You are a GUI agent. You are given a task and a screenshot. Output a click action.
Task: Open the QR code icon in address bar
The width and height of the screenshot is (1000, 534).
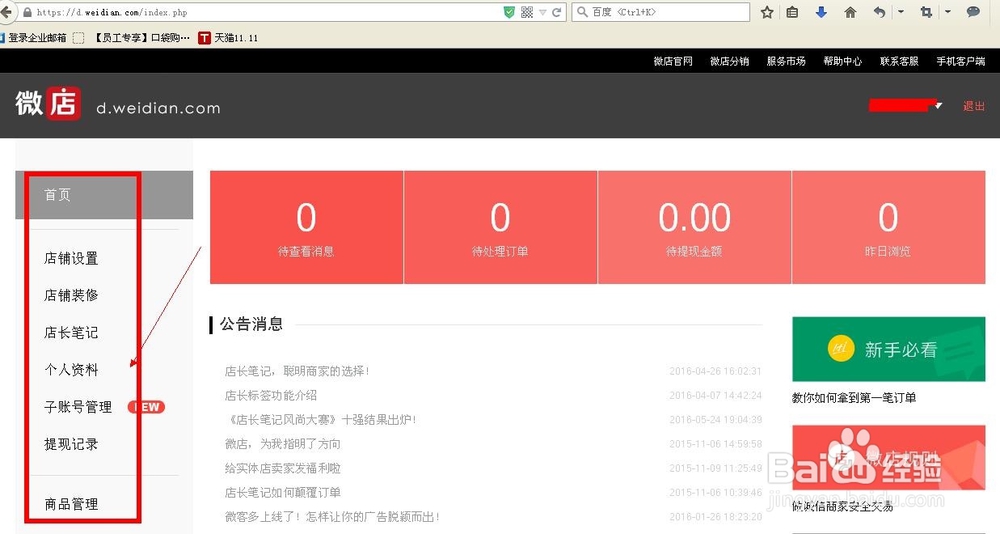(527, 12)
